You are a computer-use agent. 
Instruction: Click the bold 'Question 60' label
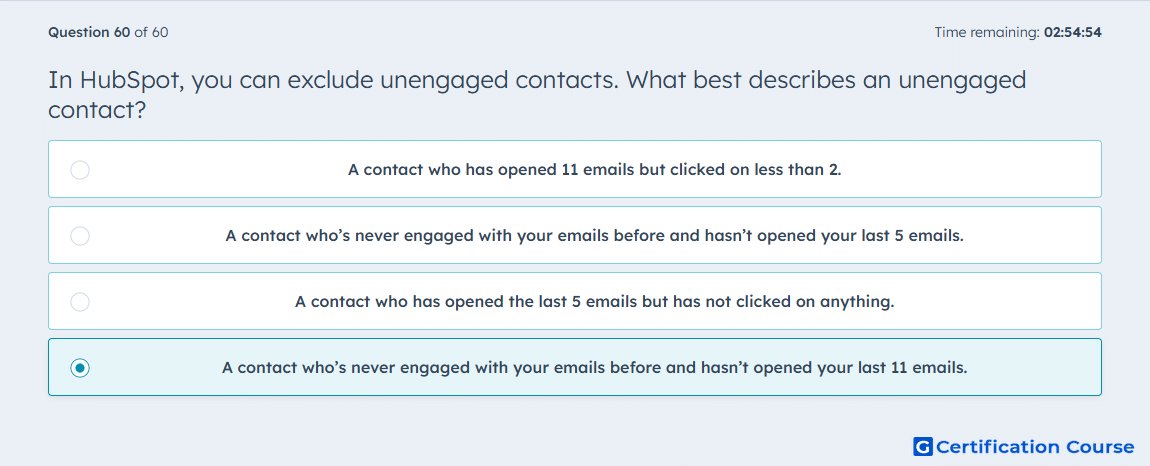[89, 32]
